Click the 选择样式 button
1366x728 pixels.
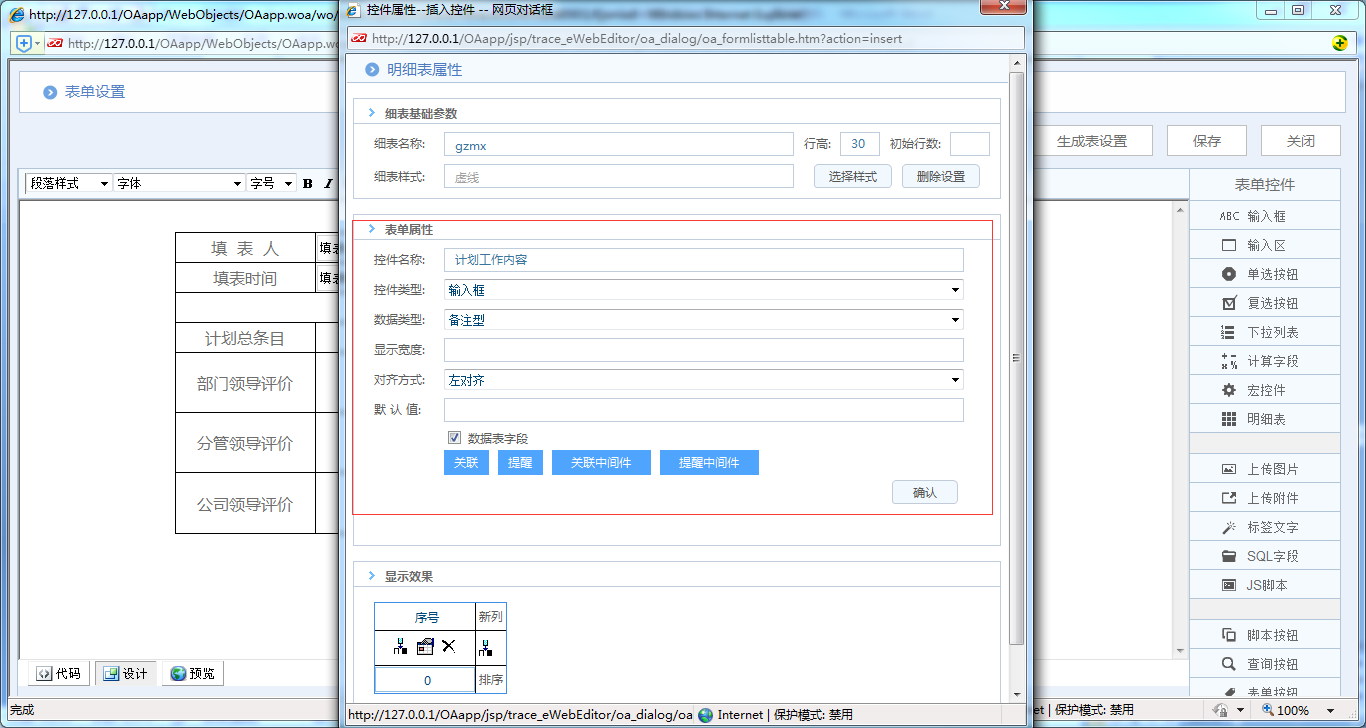click(x=852, y=176)
